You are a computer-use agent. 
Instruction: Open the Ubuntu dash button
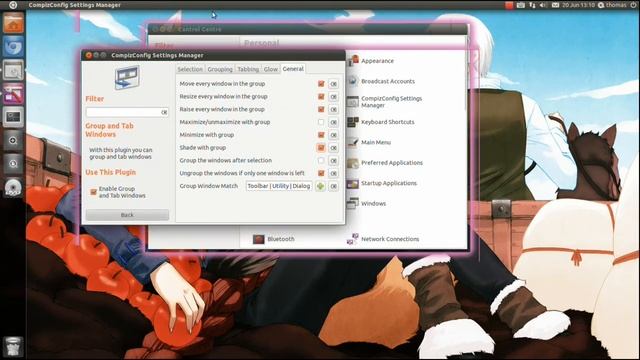coord(13,5)
